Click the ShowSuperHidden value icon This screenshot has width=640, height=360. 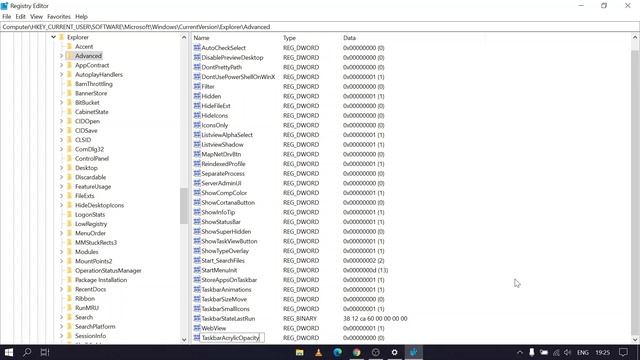point(197,231)
